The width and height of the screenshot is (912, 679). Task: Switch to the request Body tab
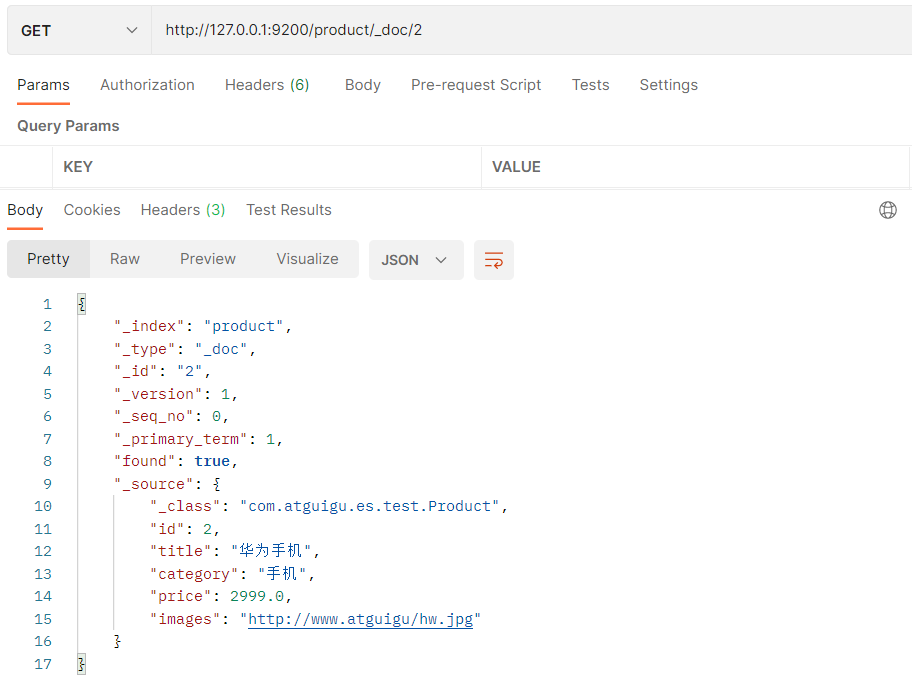pos(362,85)
